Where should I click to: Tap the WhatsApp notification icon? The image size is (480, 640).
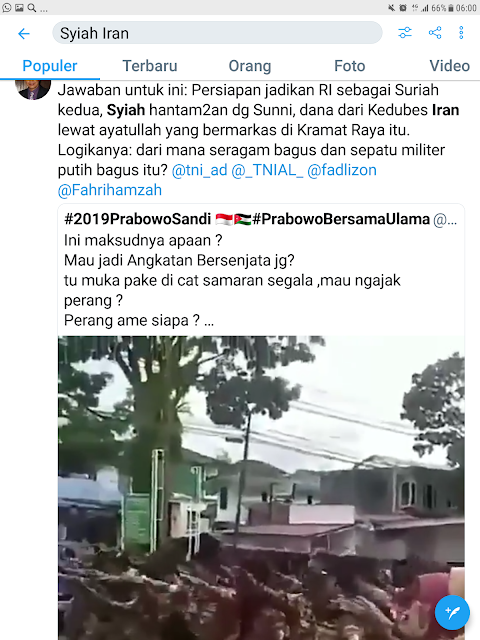[7, 7]
